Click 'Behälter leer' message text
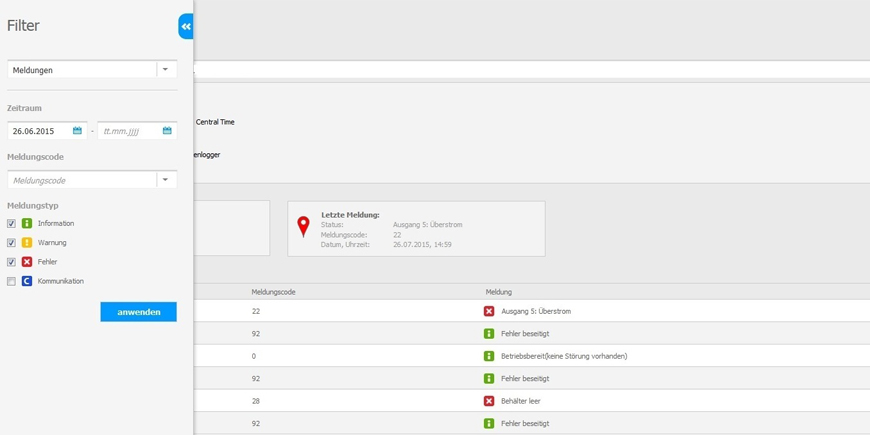 (520, 401)
